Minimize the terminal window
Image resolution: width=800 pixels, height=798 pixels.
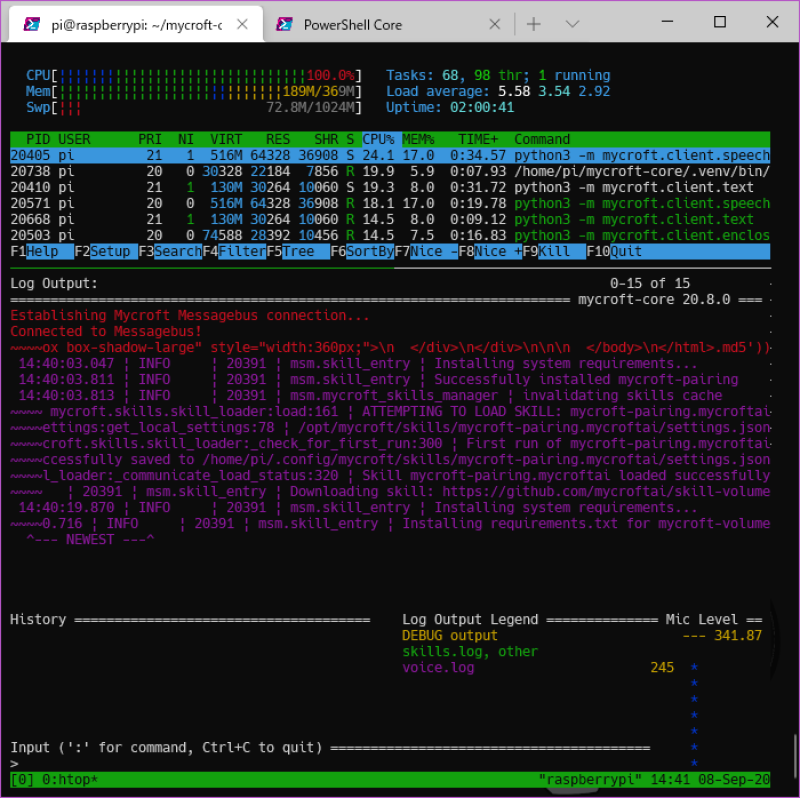667,21
